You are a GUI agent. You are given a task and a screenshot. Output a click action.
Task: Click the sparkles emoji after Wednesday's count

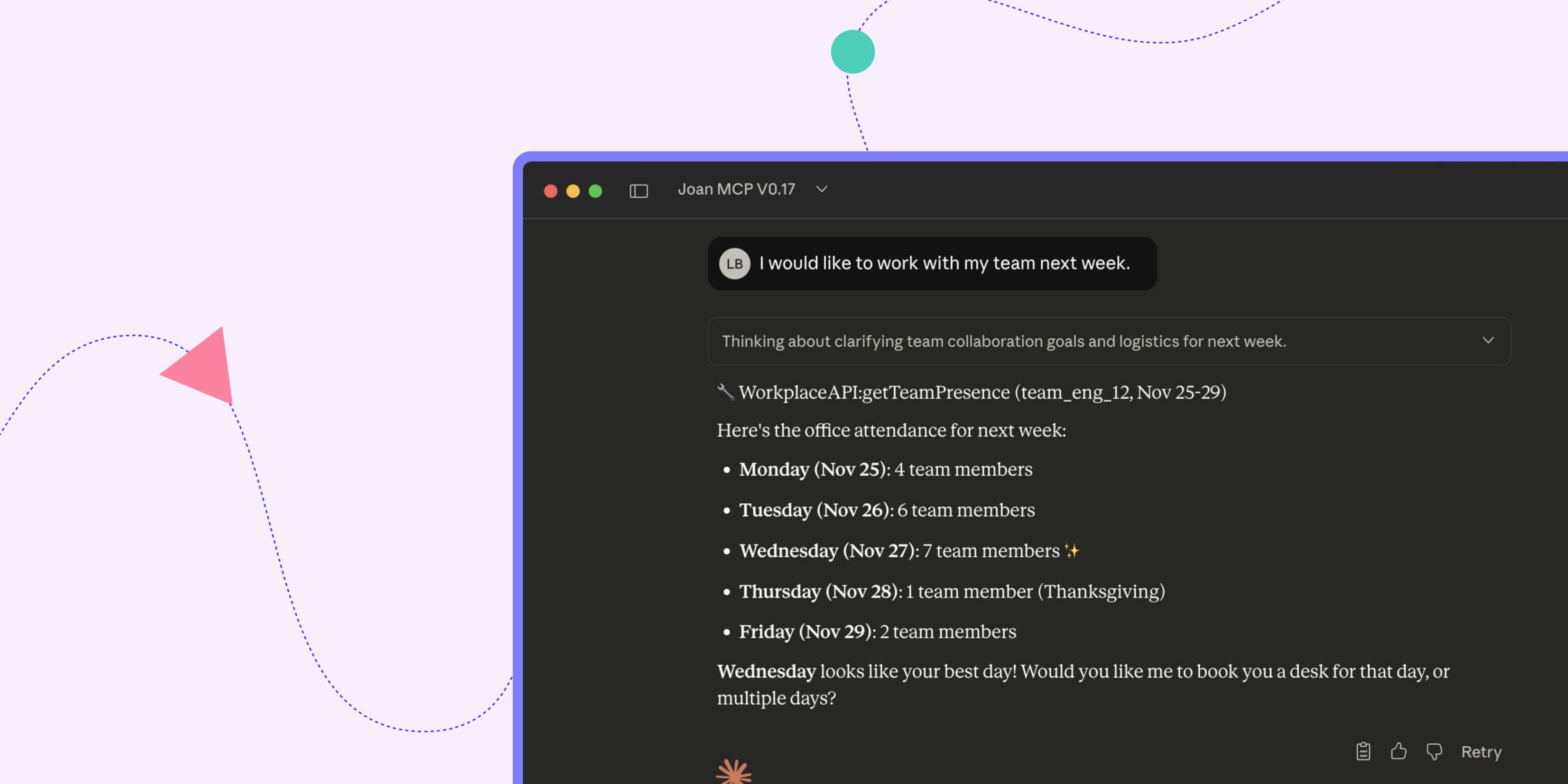coord(1072,551)
